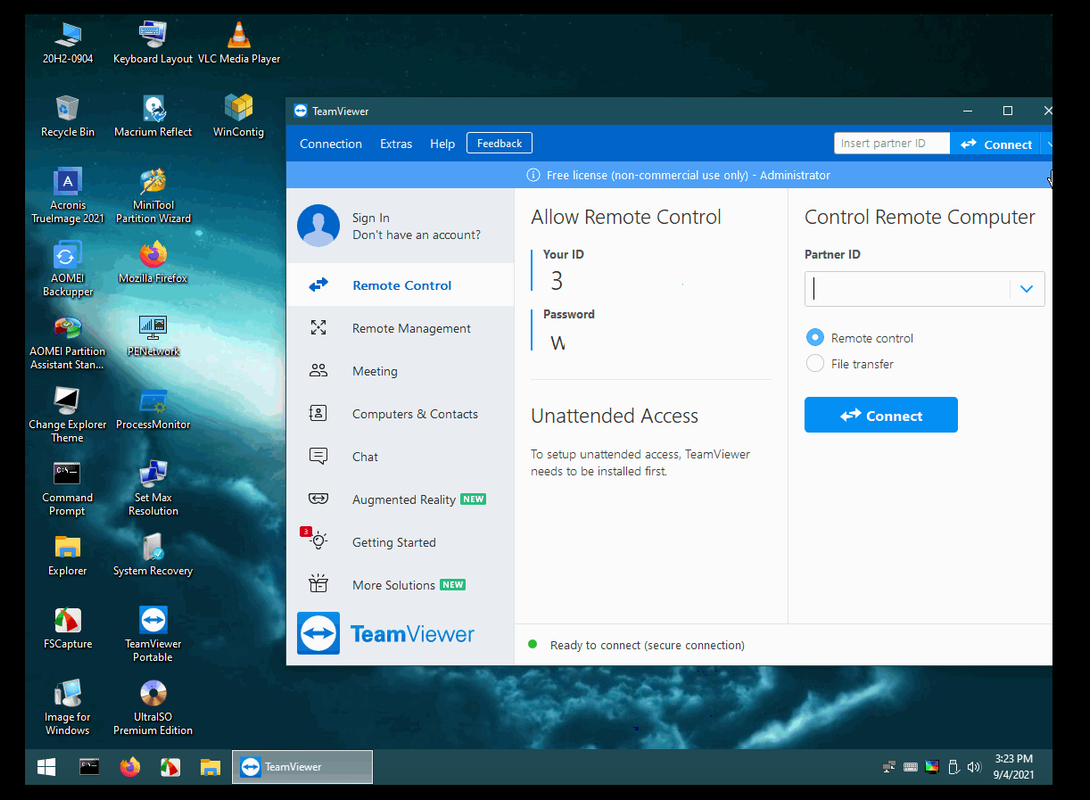Click the Sign In profile avatar
The image size is (1090, 800).
pyautogui.click(x=318, y=225)
